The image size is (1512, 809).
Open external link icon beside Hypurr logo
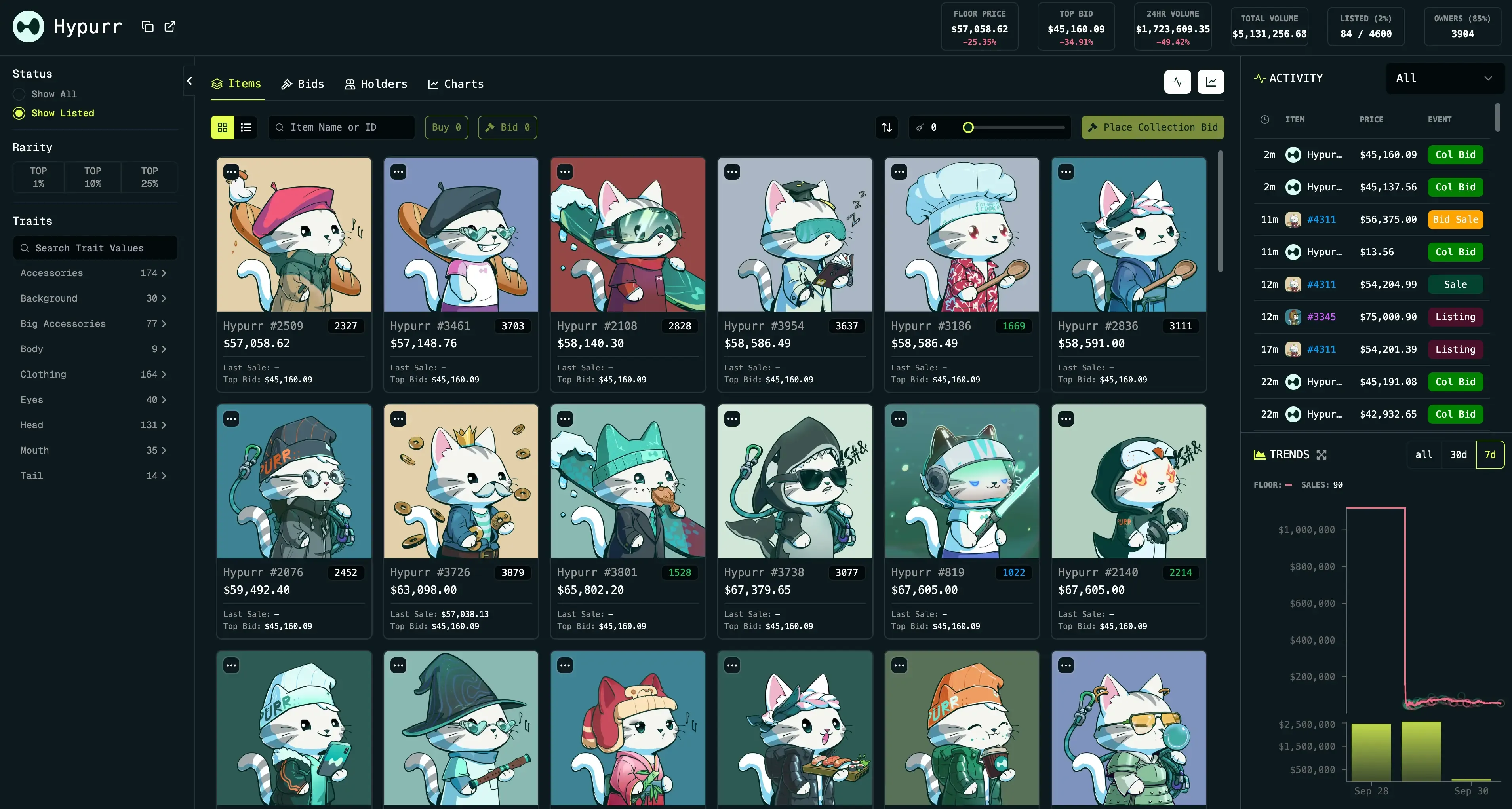coord(169,27)
